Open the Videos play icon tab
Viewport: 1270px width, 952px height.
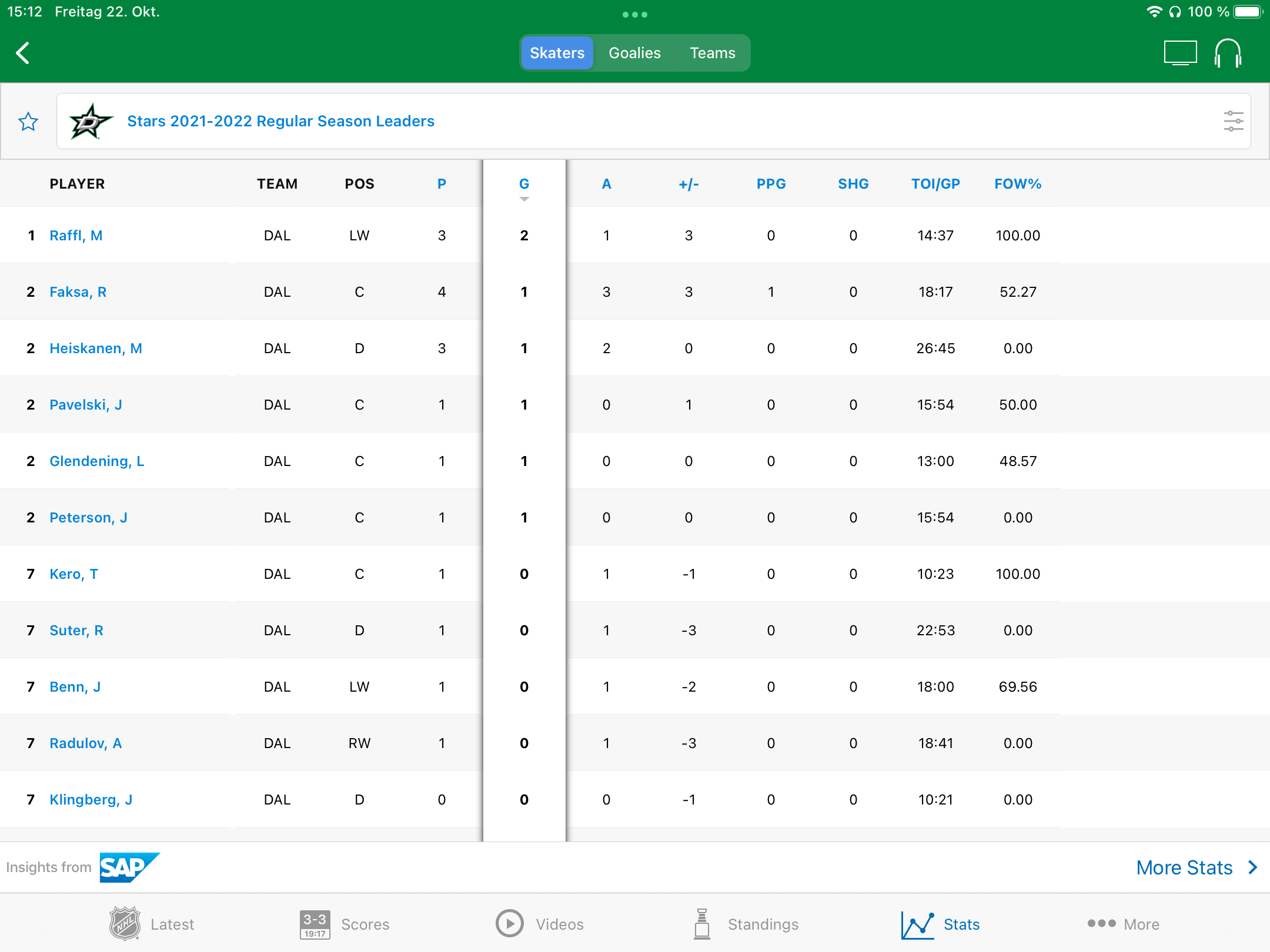pos(539,924)
